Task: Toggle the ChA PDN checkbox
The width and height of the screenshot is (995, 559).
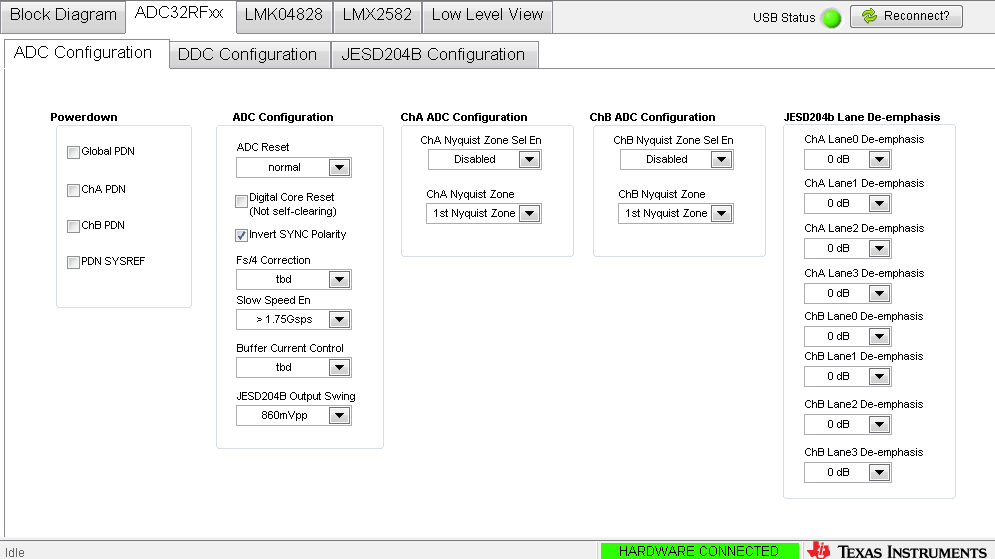Action: [x=73, y=190]
